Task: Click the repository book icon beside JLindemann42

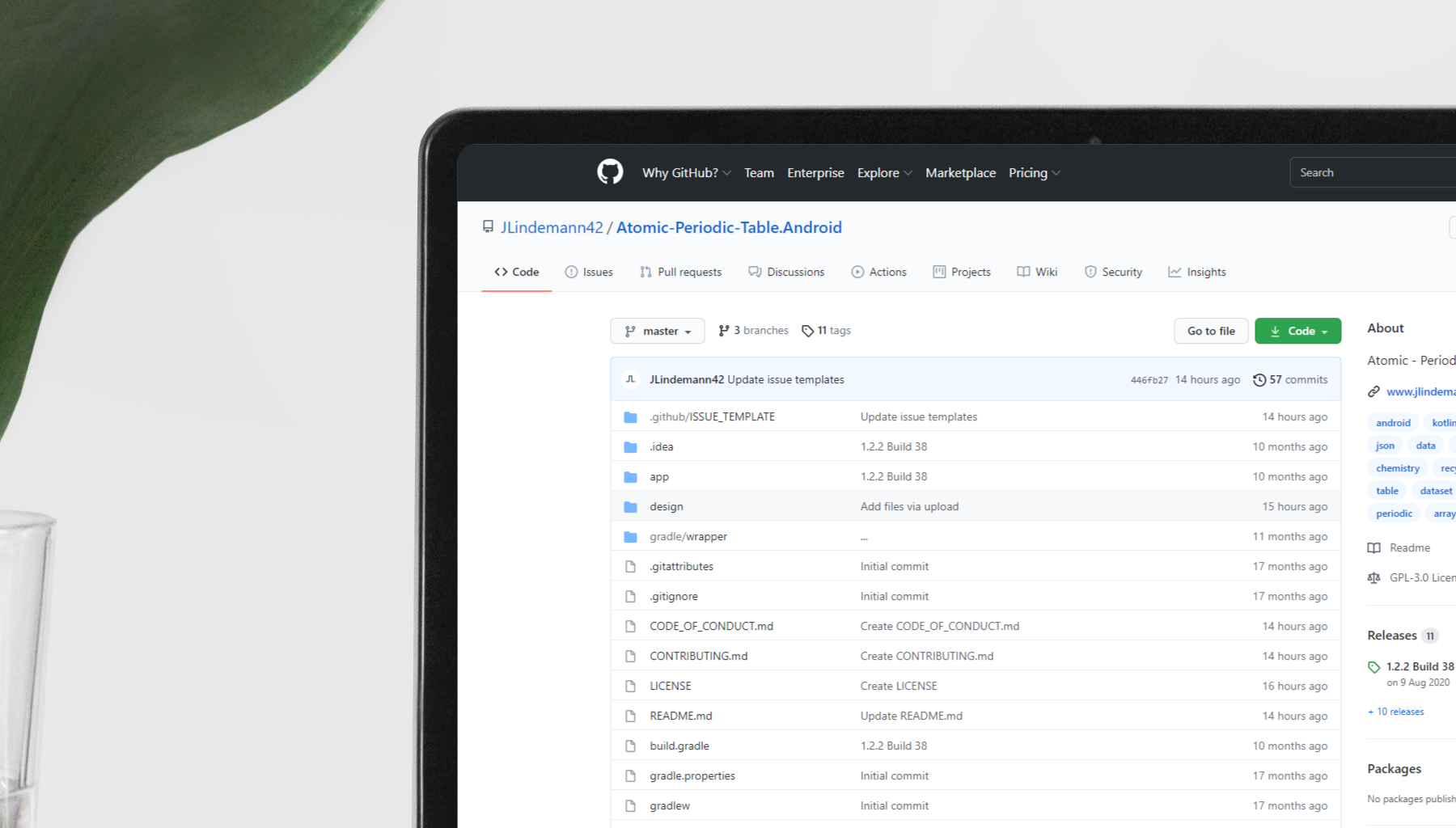Action: pyautogui.click(x=488, y=227)
